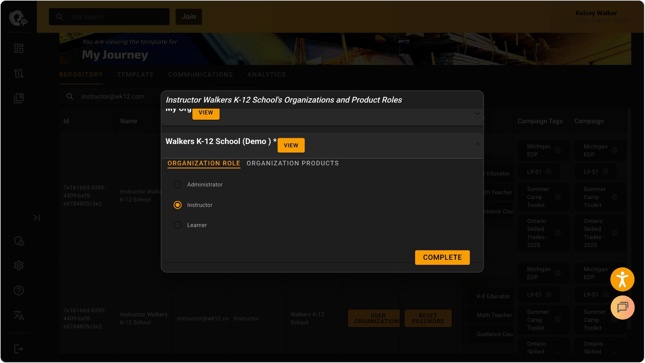
Task: Expand the My Org section chevron
Action: pos(477,114)
